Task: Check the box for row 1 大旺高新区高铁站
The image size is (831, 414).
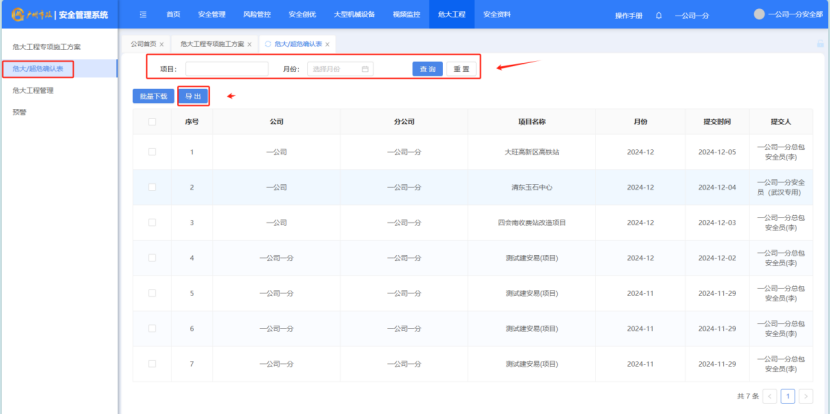Action: pos(152,152)
